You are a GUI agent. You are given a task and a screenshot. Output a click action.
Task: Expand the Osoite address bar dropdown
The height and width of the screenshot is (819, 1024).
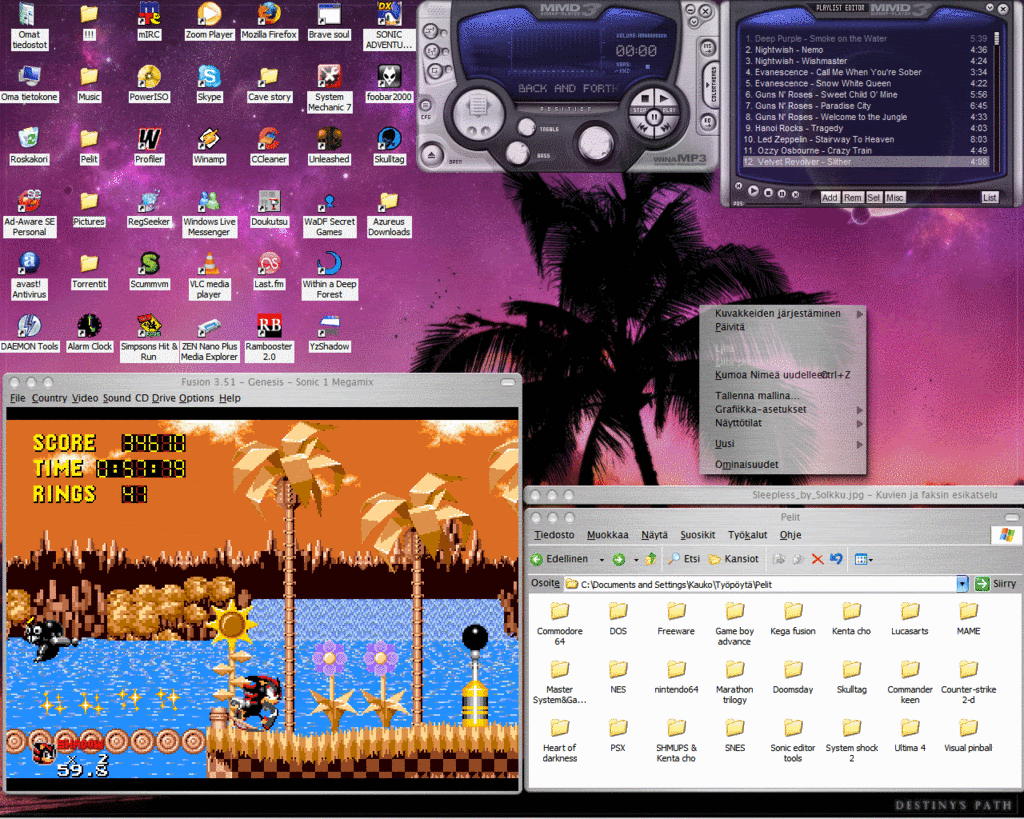pyautogui.click(x=962, y=584)
